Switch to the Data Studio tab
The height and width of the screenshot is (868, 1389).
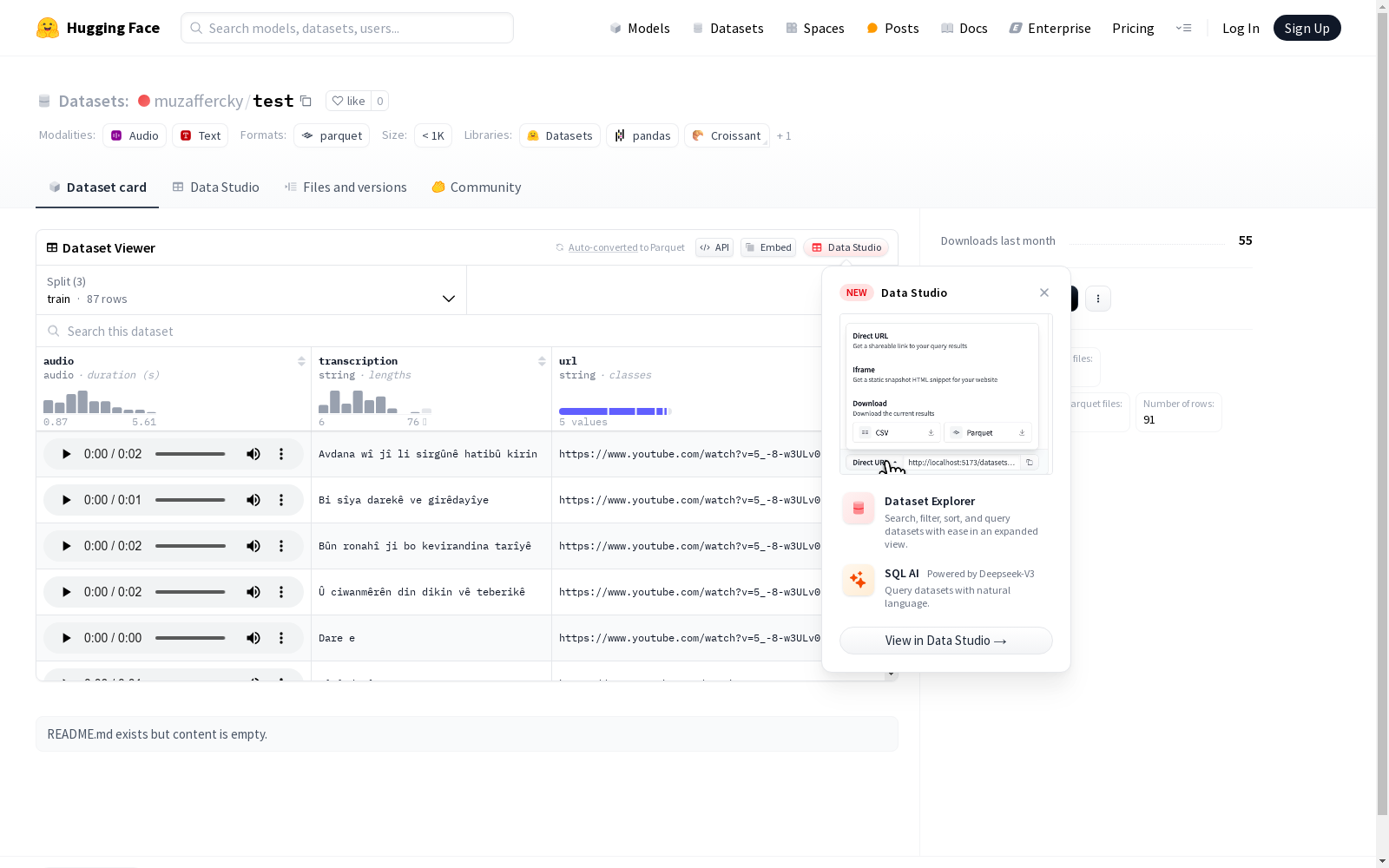tap(215, 187)
